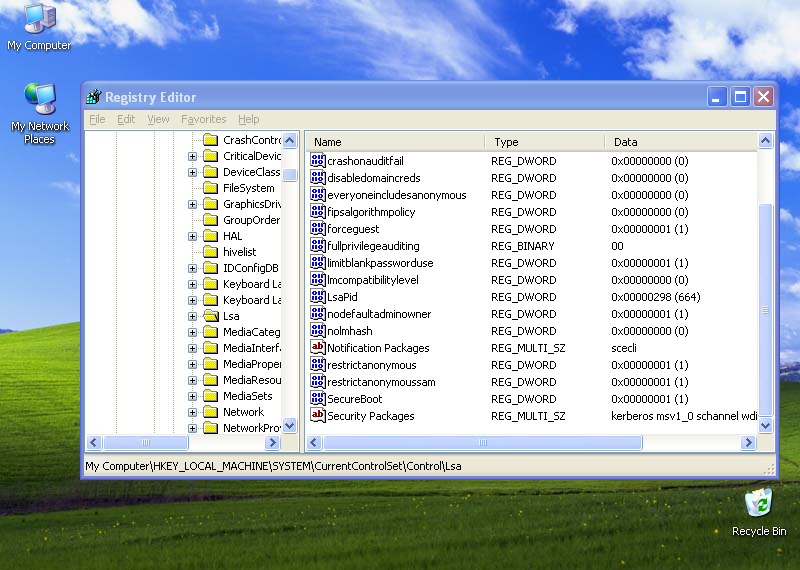This screenshot has width=800, height=570.
Task: Click the My Network Places desktop icon
Action: coord(39,99)
